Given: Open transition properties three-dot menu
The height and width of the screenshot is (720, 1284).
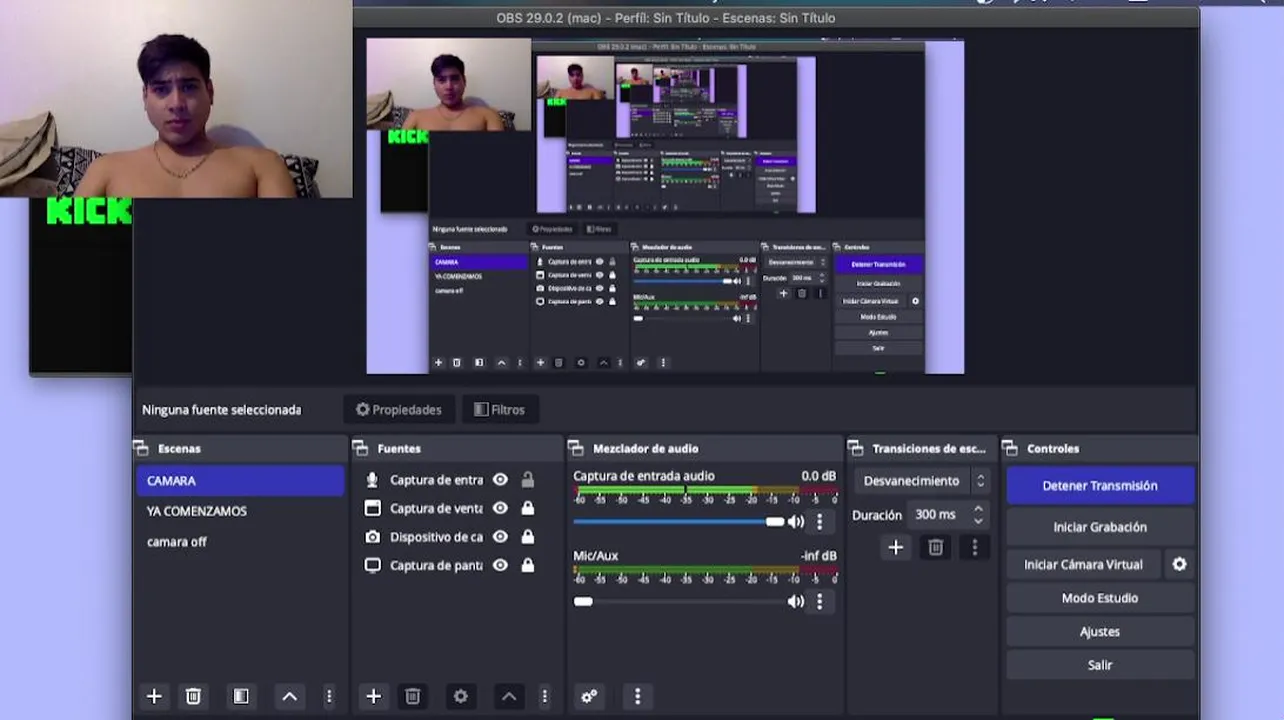Looking at the screenshot, I should pyautogui.click(x=975, y=547).
